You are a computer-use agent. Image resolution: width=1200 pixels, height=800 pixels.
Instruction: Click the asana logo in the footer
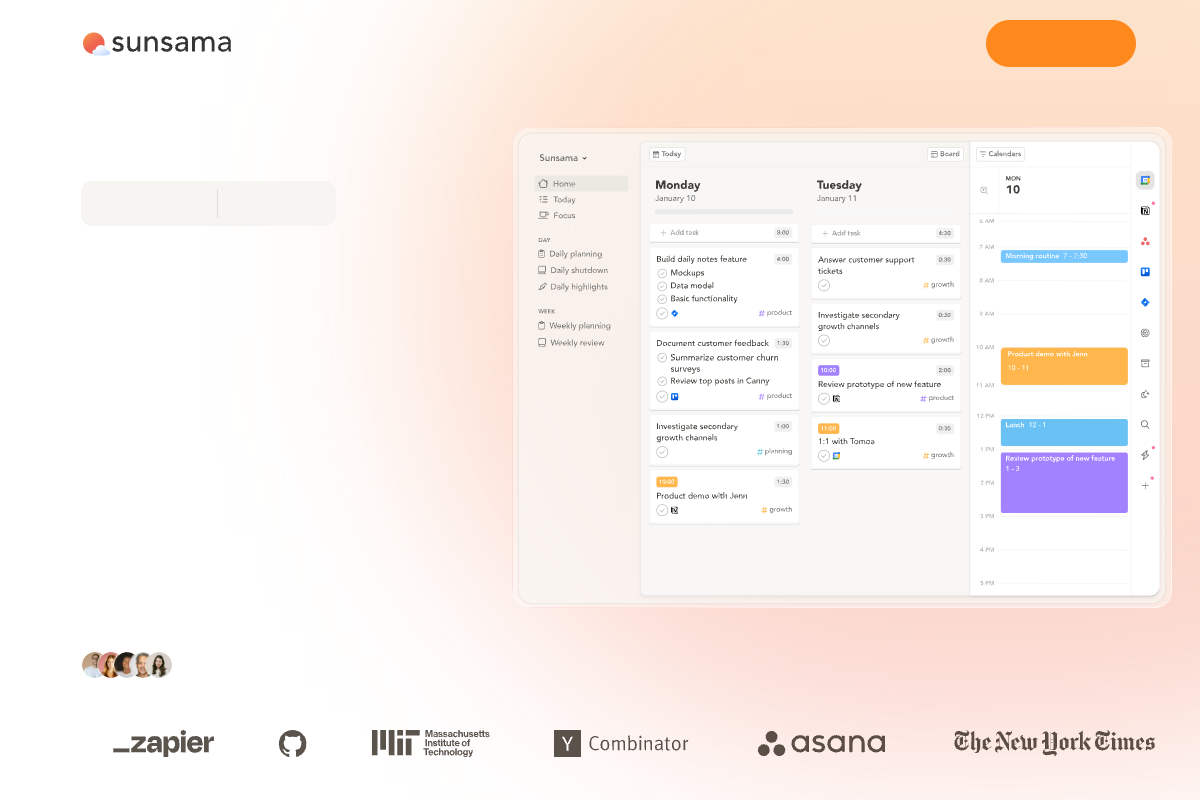point(821,743)
